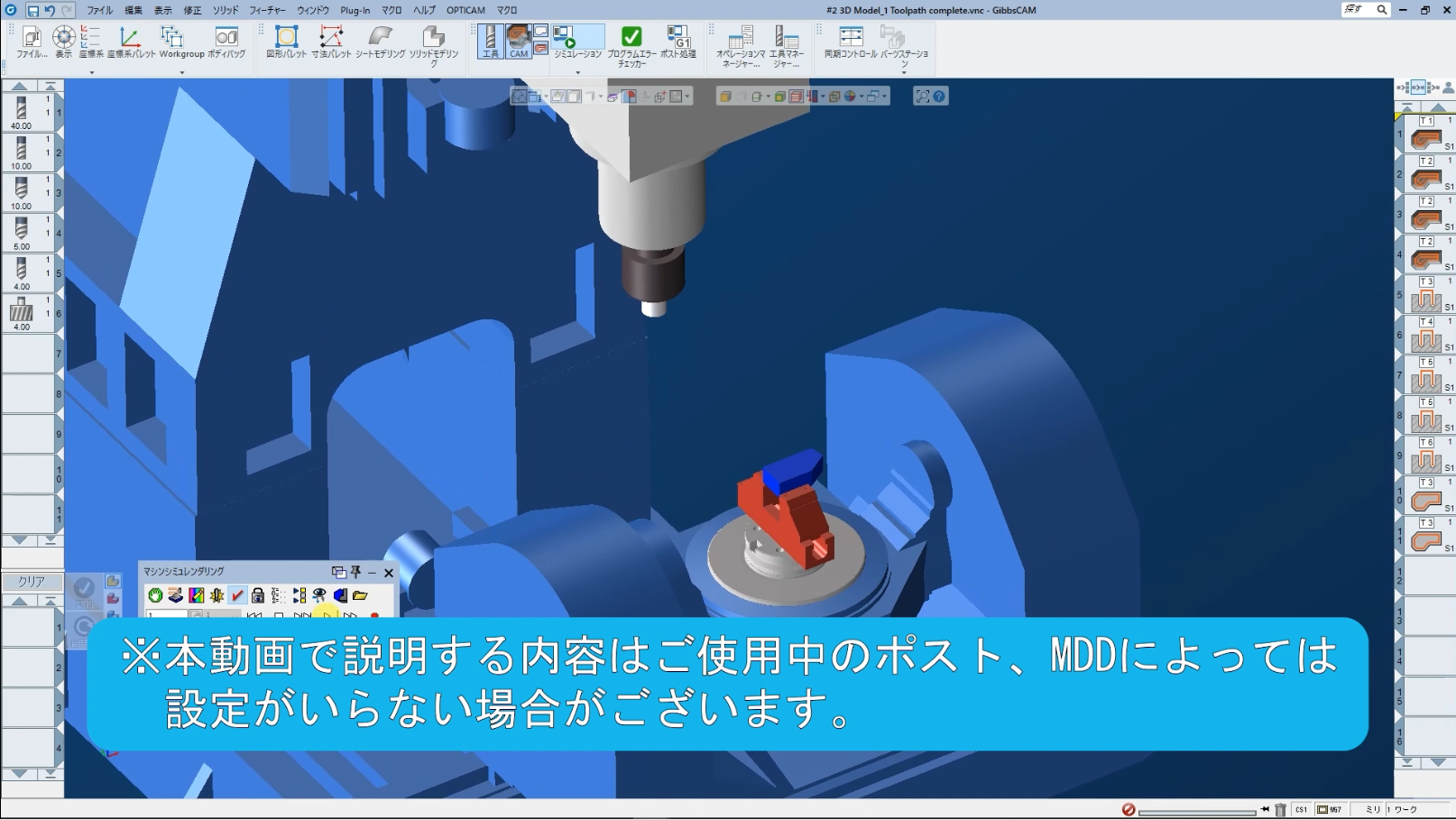Screen dimensions: 1456x820
Task: Click the stop hand icon in simulation panel
Action: click(155, 595)
